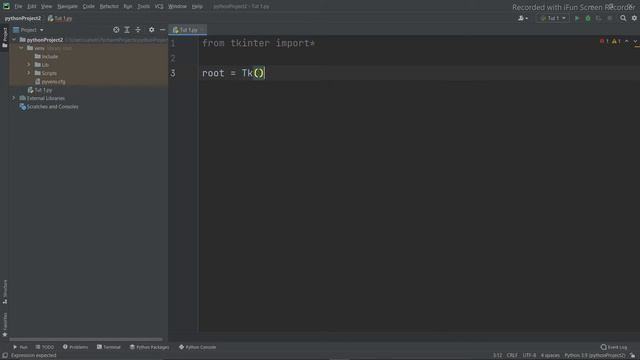Toggle the Structure tool window side tab

(5, 291)
